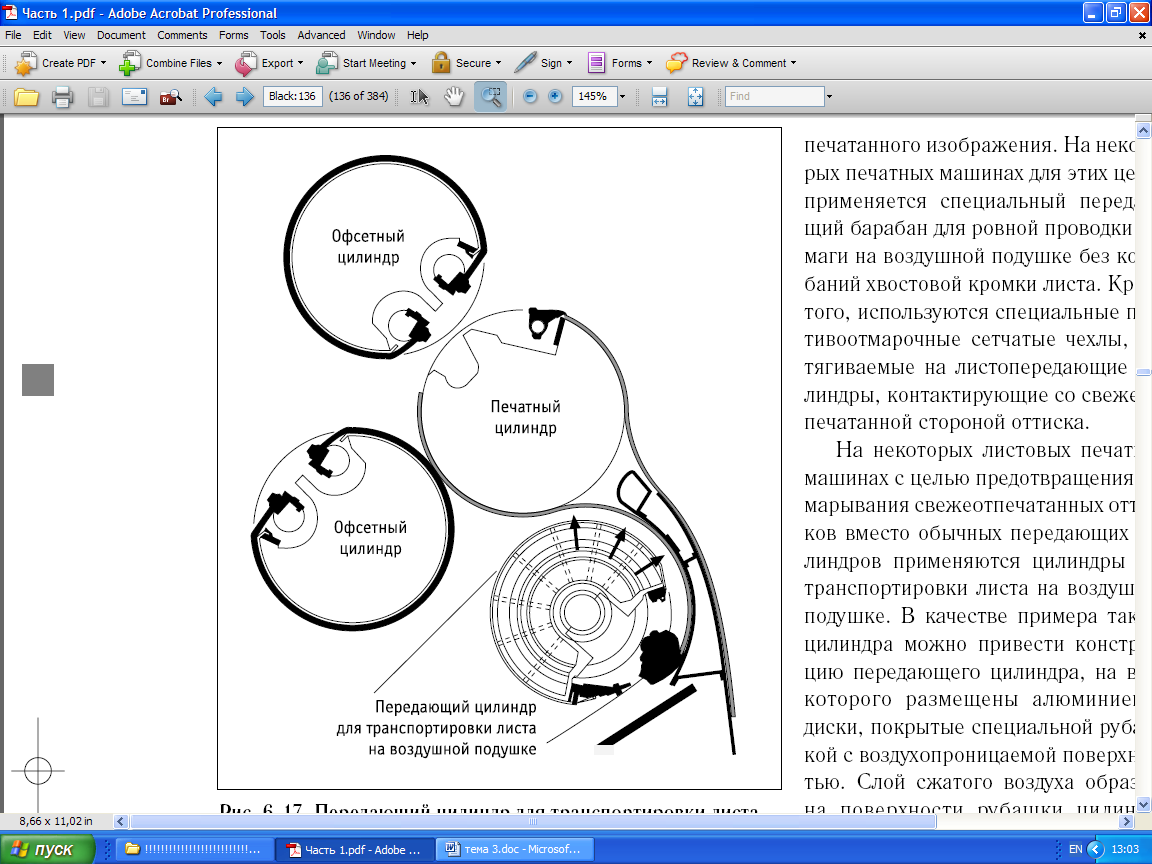Open the View menu
This screenshot has height=864, width=1152.
74,35
